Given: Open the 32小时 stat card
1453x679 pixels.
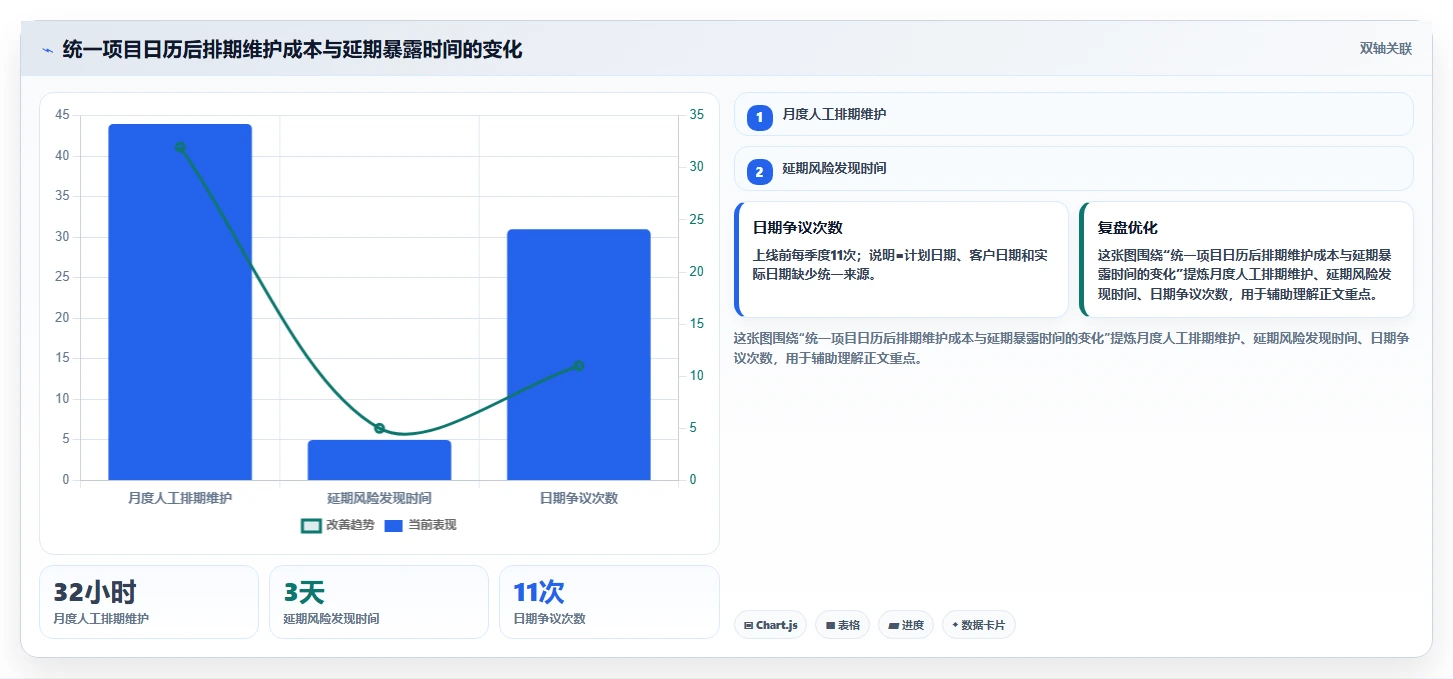Looking at the screenshot, I should pyautogui.click(x=149, y=602).
